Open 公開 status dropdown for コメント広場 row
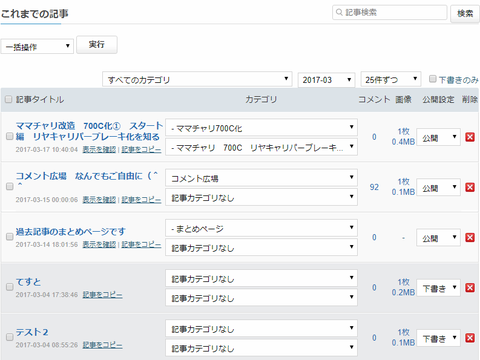Viewport: 480px width, 360px height. click(438, 187)
